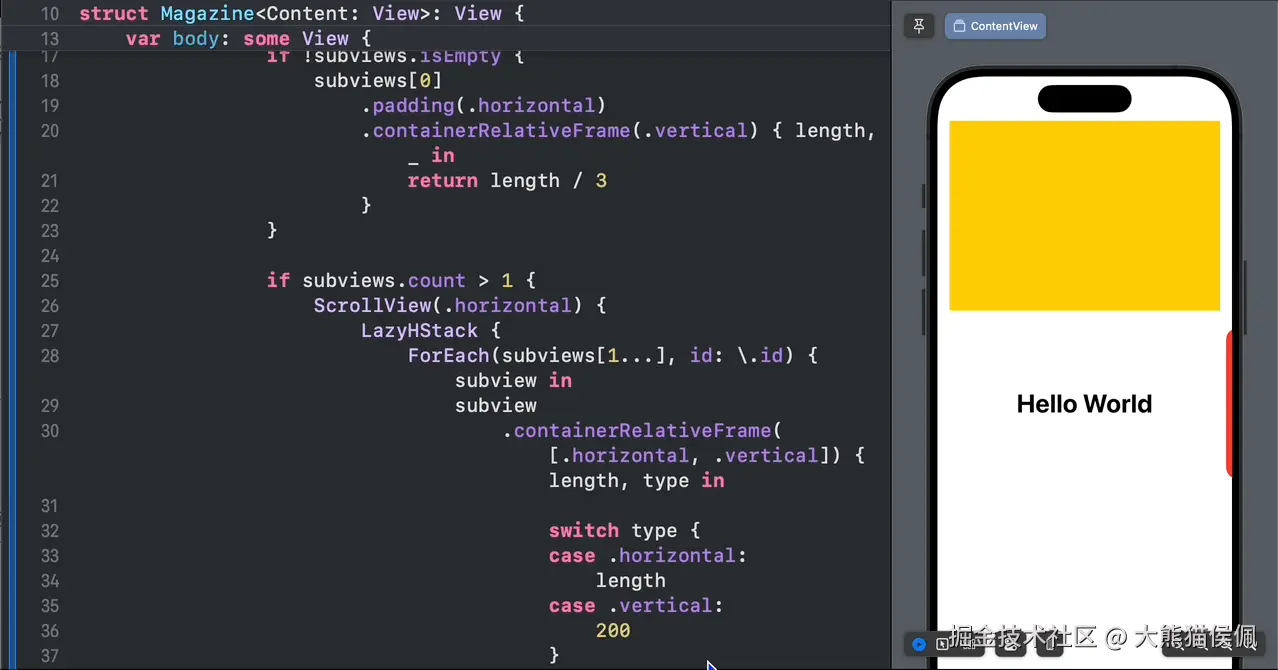The width and height of the screenshot is (1278, 670).
Task: Click the value 200 on line 36
Action: pos(613,631)
